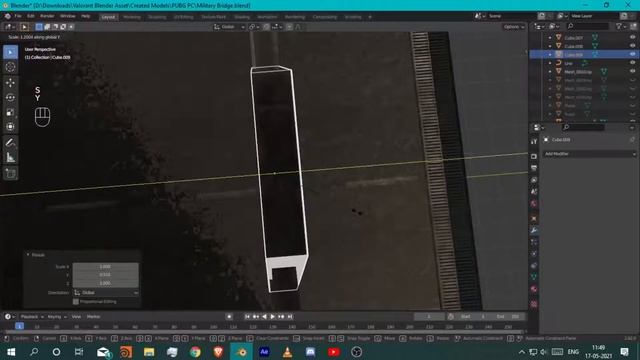Open the Tool properties tab
This screenshot has width=640, height=360.
[x=534, y=141]
